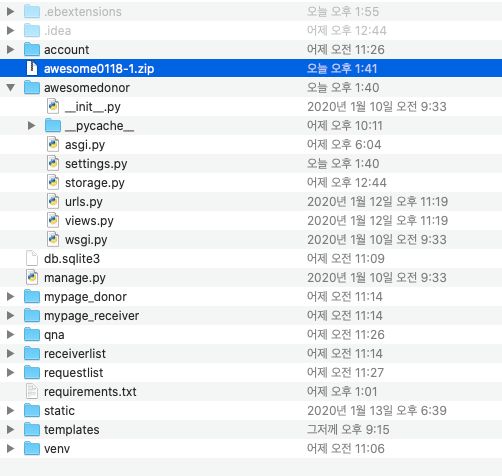
Task: Select the .ebextensions folder name
Action: (83, 12)
